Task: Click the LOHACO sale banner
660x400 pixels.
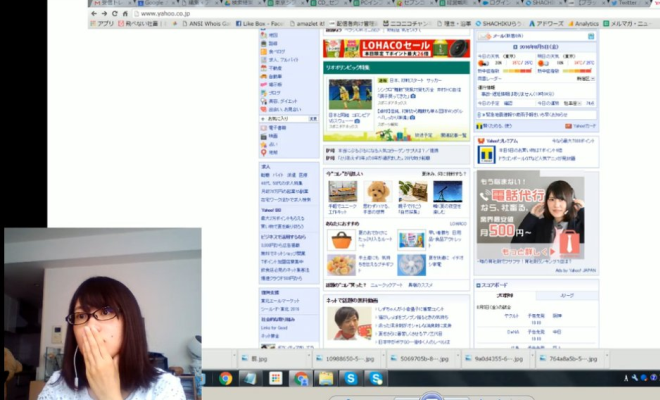Action: [x=396, y=47]
